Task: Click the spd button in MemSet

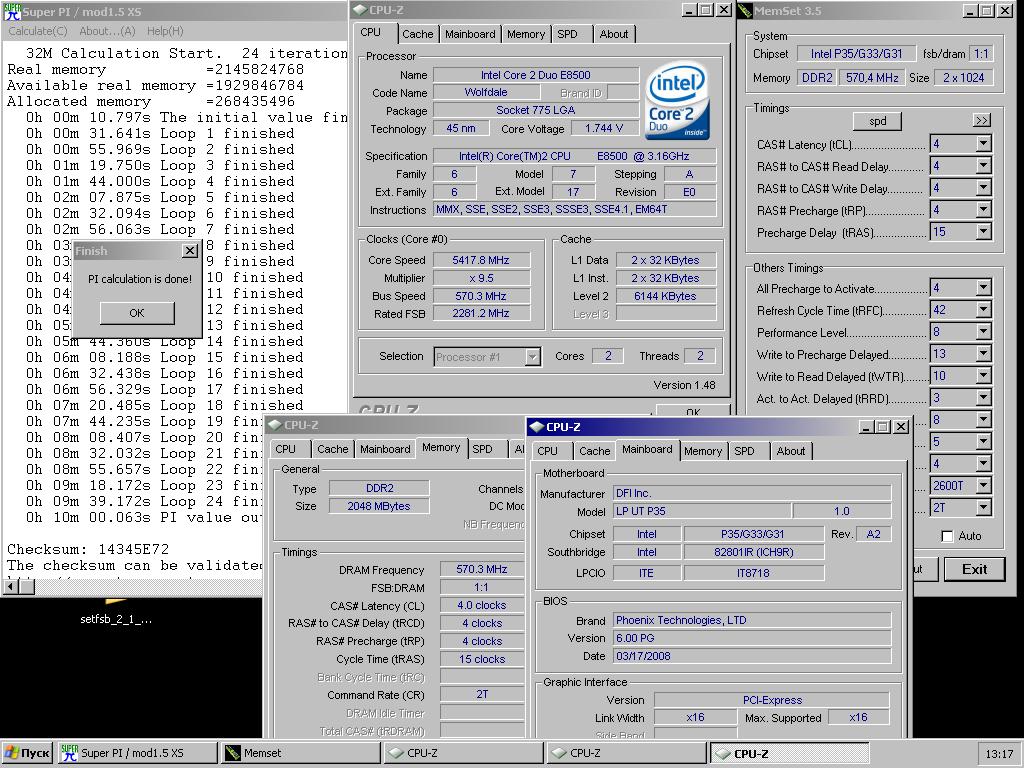Action: click(x=878, y=121)
